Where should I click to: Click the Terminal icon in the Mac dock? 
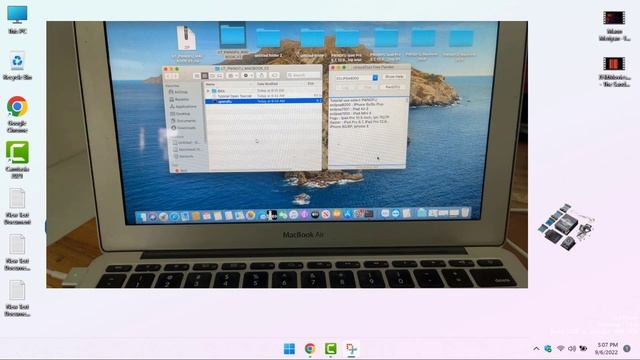(x=369, y=213)
